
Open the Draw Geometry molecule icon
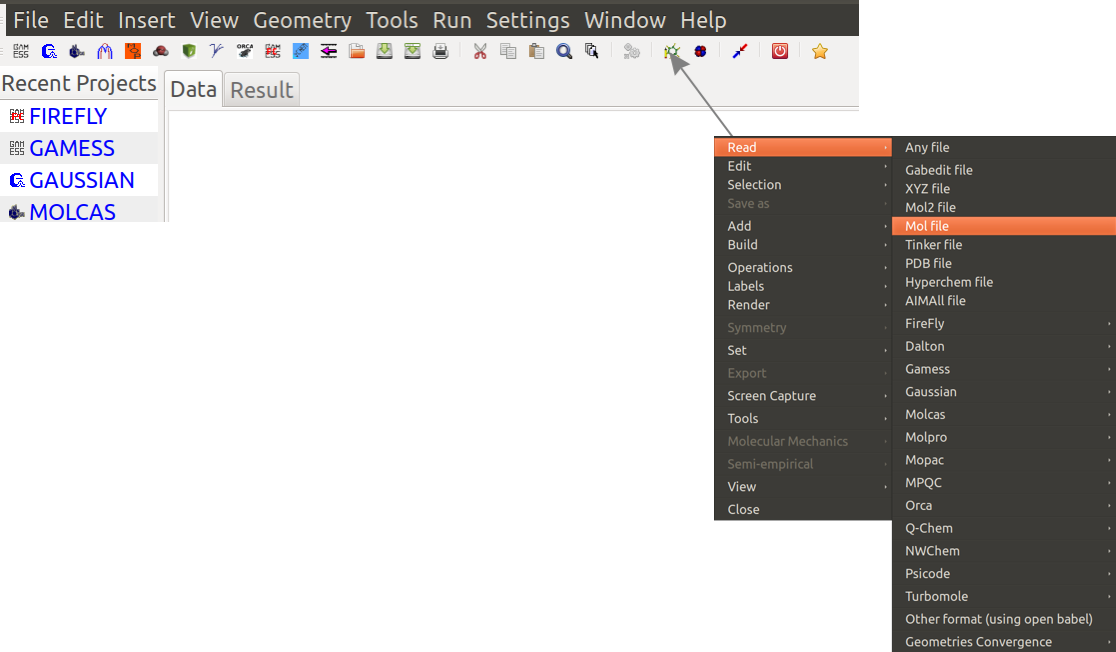tap(672, 51)
